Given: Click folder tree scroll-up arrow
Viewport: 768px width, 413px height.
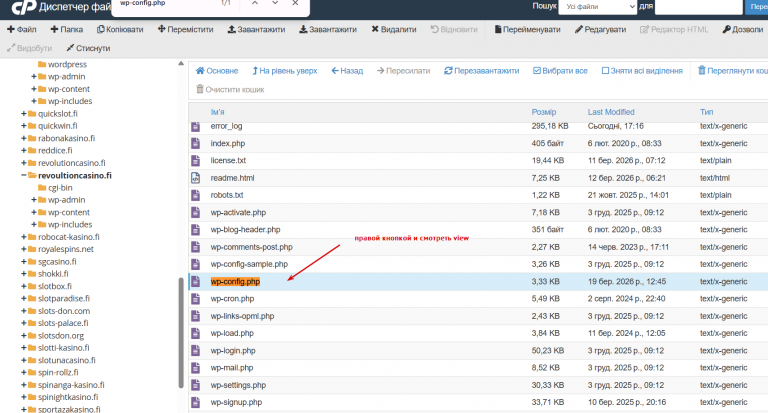Looking at the screenshot, I should (x=181, y=64).
